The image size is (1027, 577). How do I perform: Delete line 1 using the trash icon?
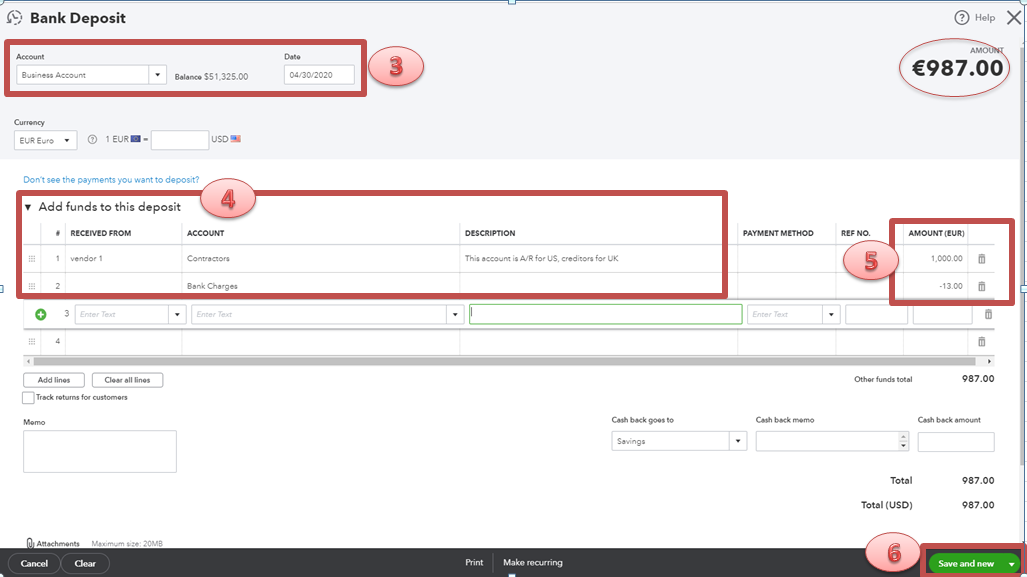click(x=981, y=257)
